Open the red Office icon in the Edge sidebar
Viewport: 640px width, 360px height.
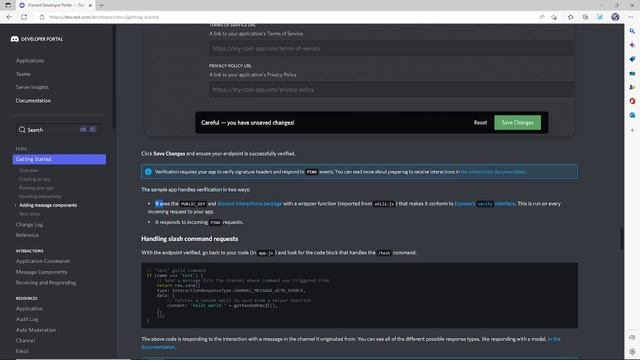click(x=632, y=101)
